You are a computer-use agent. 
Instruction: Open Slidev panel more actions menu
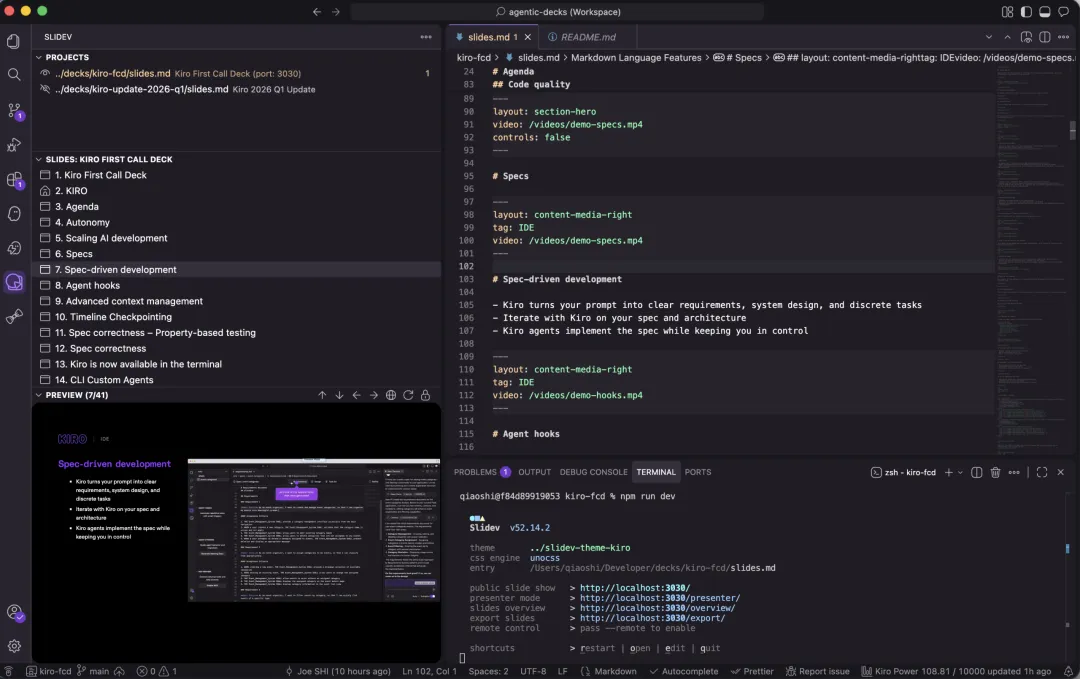[426, 37]
